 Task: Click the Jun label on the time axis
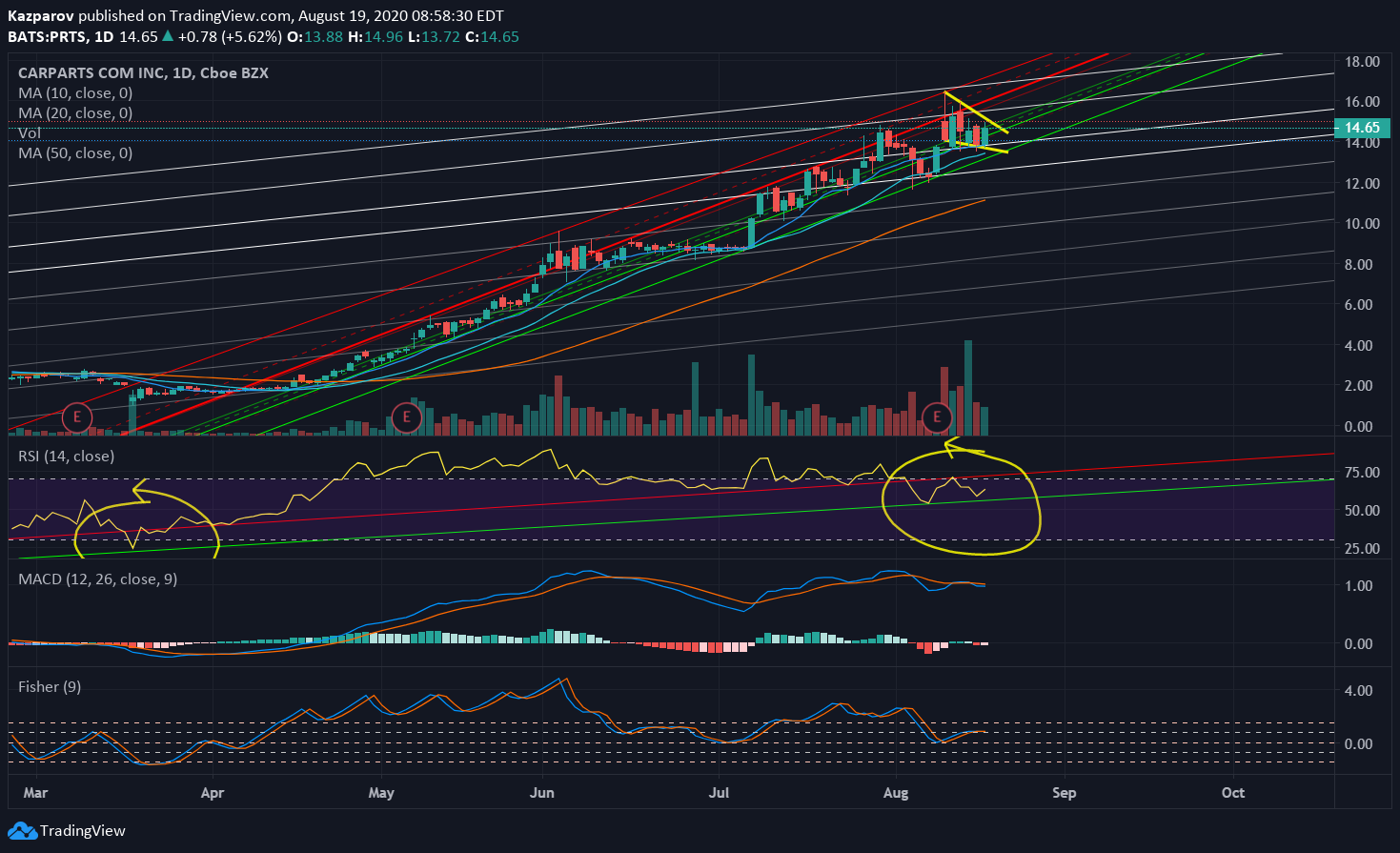click(541, 793)
